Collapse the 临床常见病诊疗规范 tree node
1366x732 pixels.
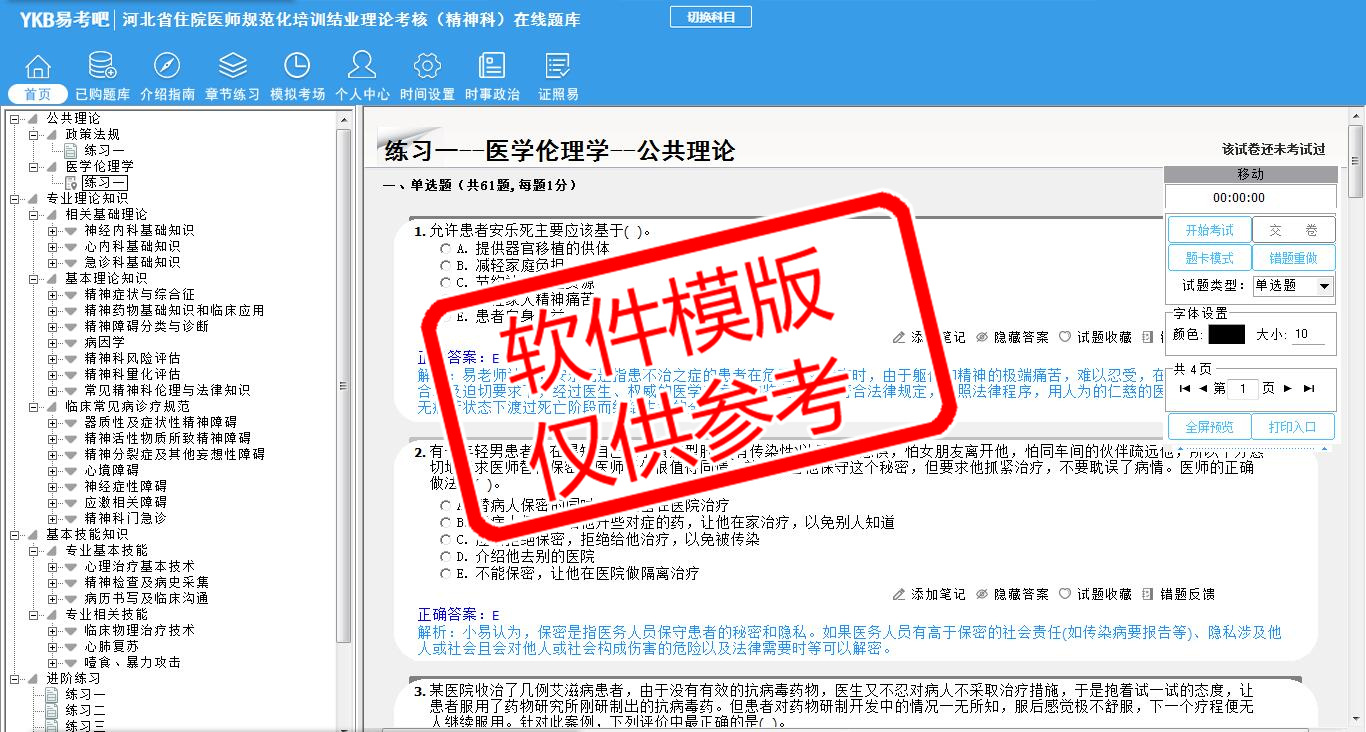(34, 407)
